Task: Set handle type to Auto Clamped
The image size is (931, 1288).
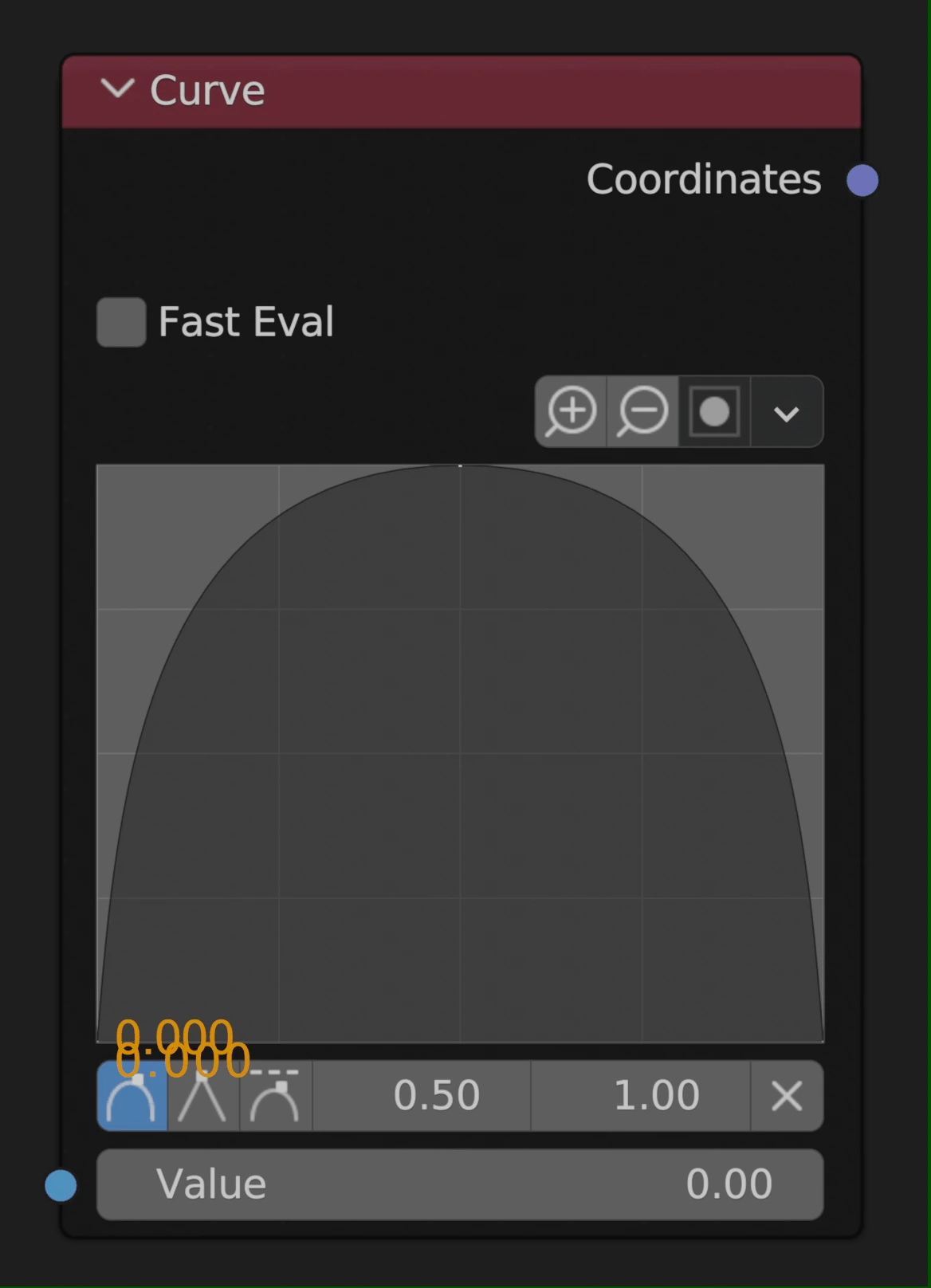Action: (276, 1096)
